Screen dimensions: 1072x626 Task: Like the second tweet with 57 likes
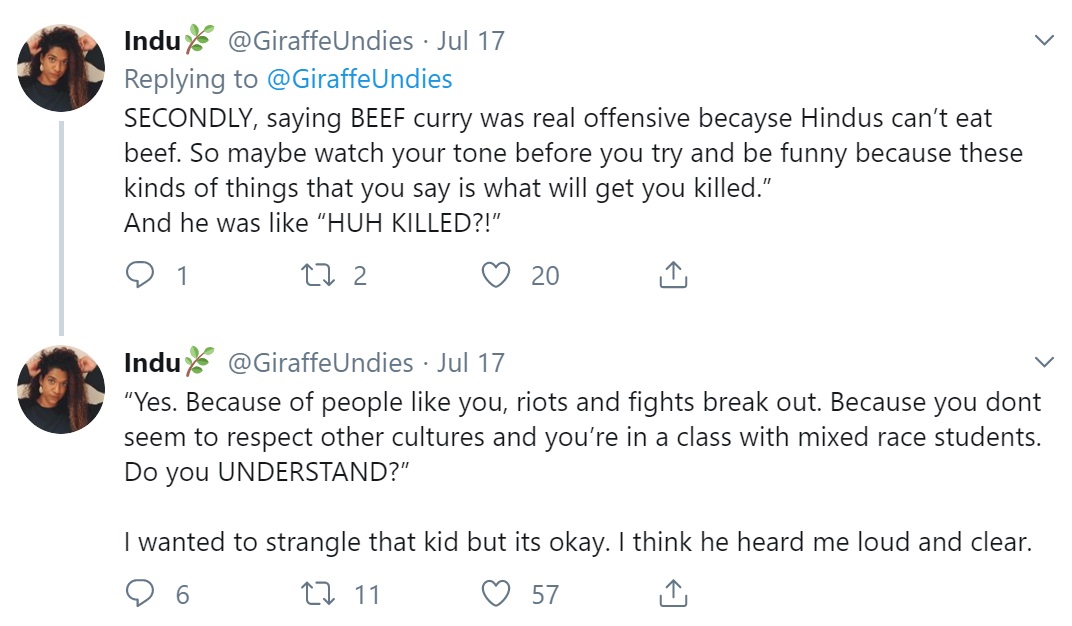496,594
